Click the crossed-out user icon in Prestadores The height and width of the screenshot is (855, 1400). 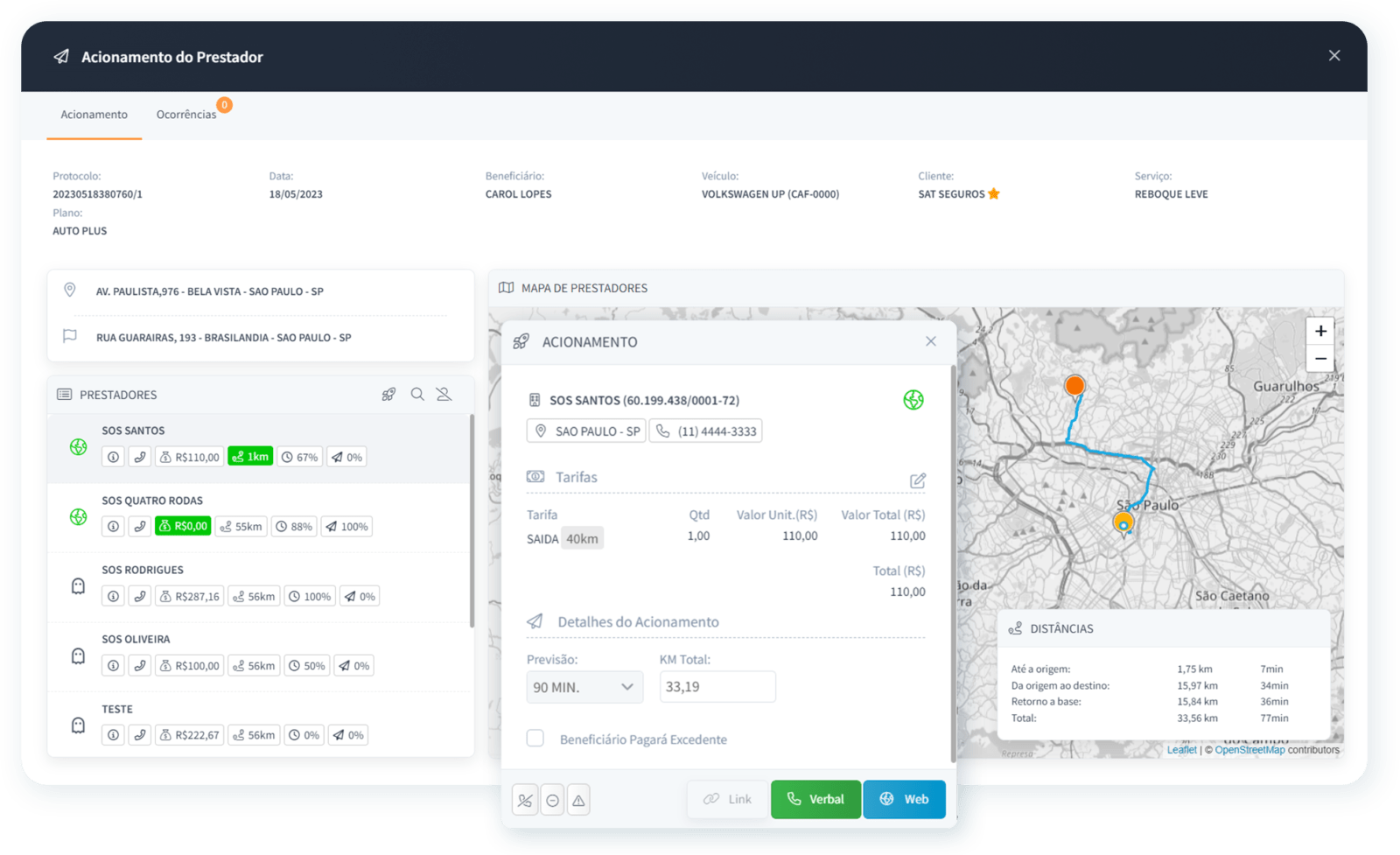click(x=444, y=395)
